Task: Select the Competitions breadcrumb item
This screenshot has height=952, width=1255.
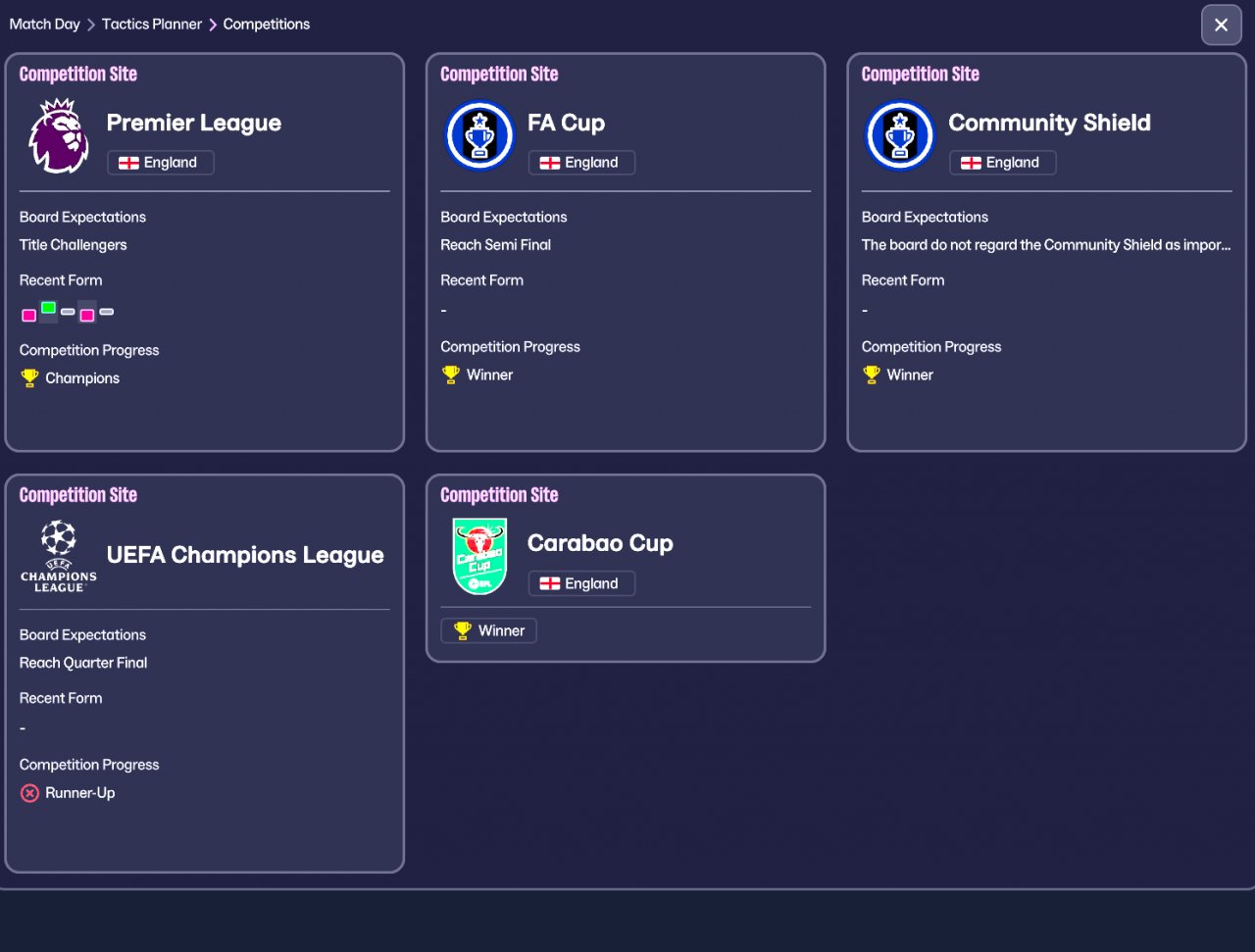Action: point(267,25)
